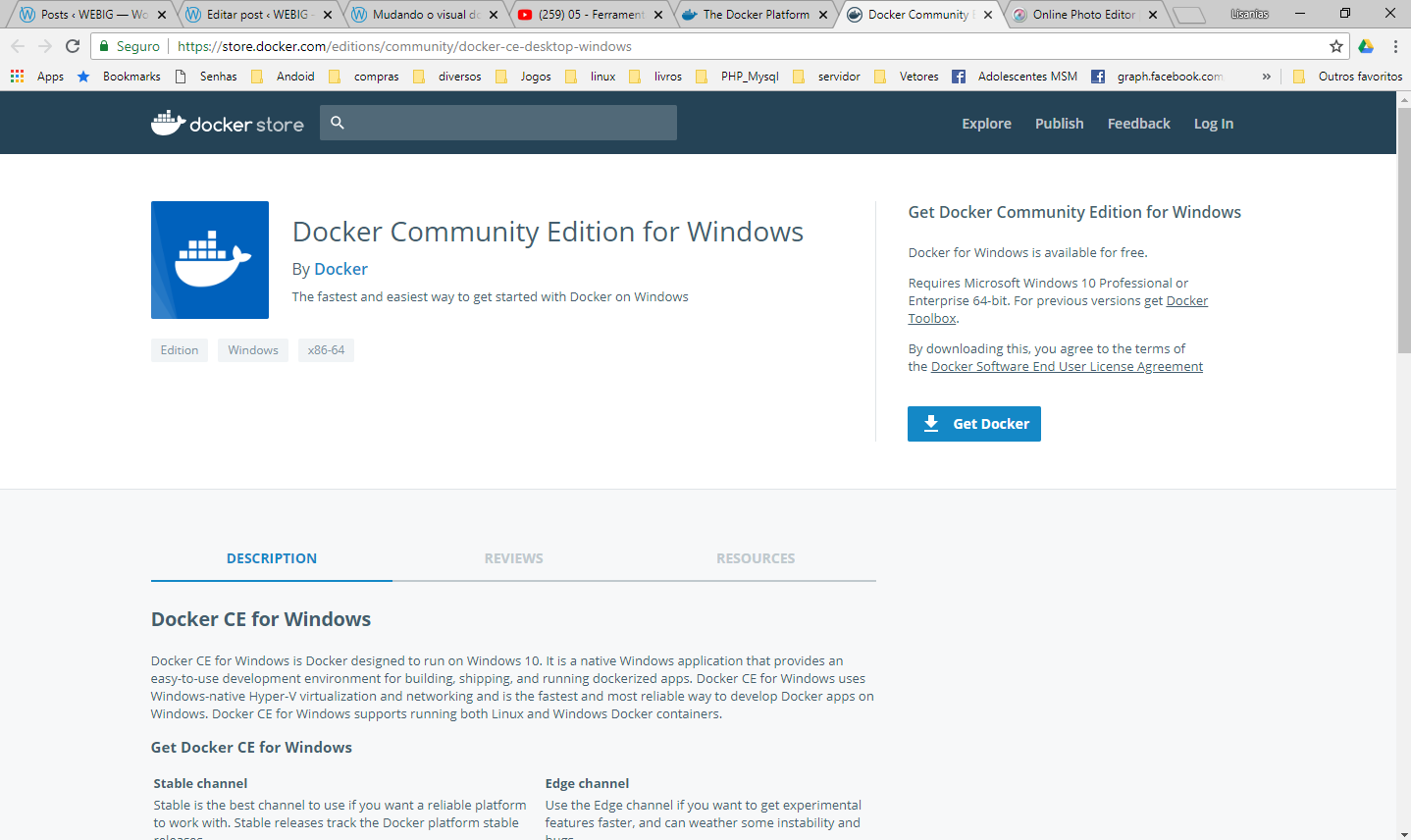Image resolution: width=1411 pixels, height=840 pixels.
Task: Open the Apps grid shortcut
Action: pos(37,76)
